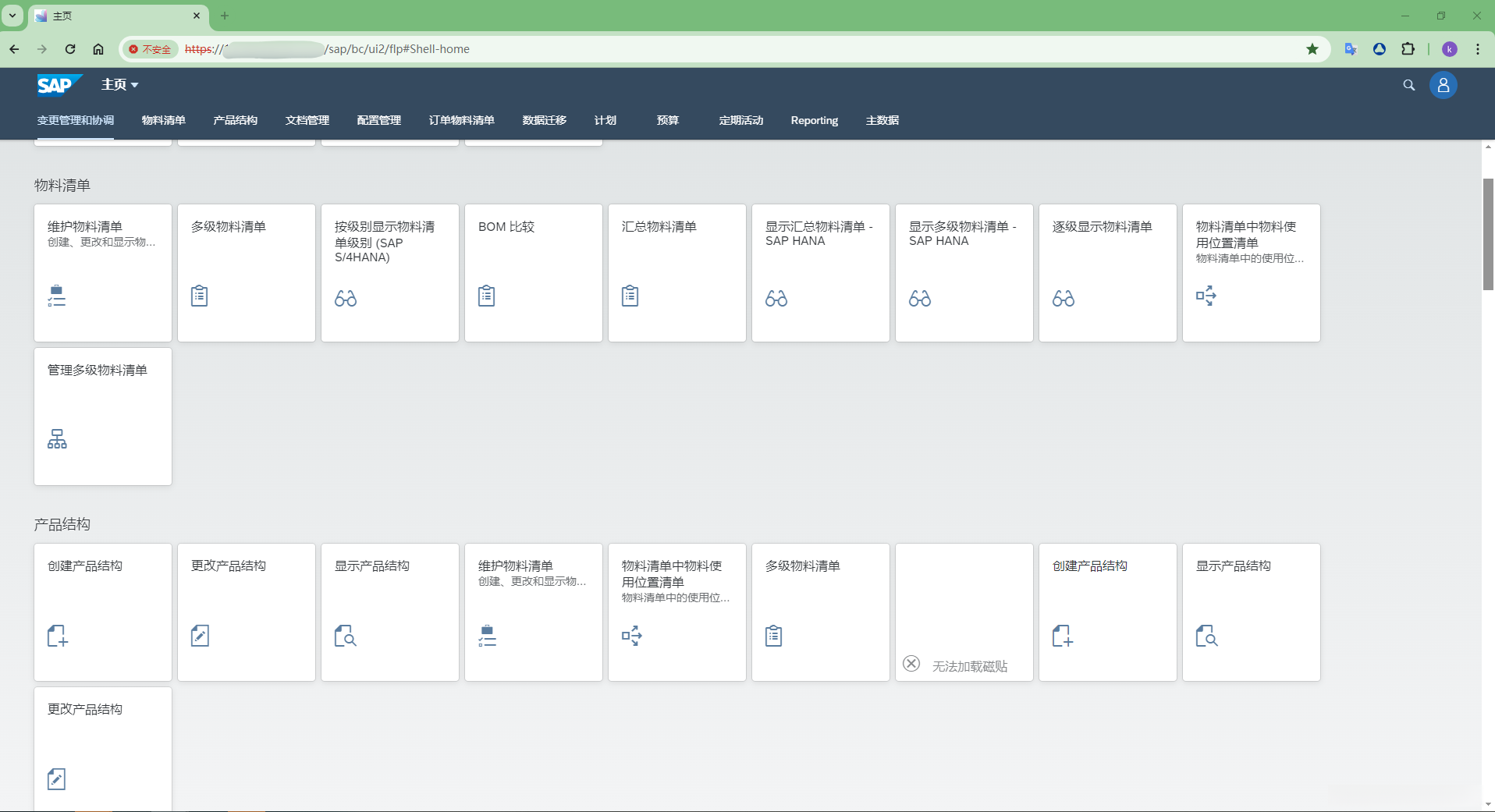Click the vertical page scrollbar thumb
The height and width of the screenshot is (812, 1495).
pos(1488,234)
